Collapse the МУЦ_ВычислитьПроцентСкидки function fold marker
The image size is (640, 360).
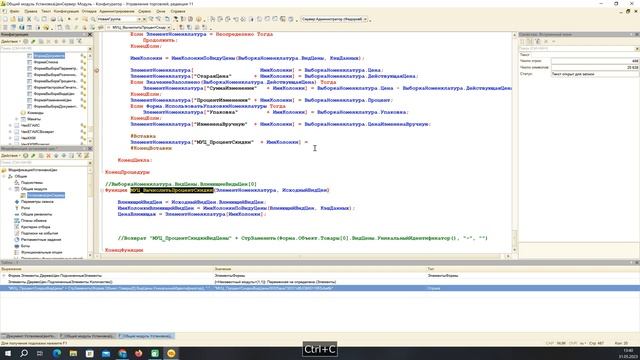(x=102, y=190)
